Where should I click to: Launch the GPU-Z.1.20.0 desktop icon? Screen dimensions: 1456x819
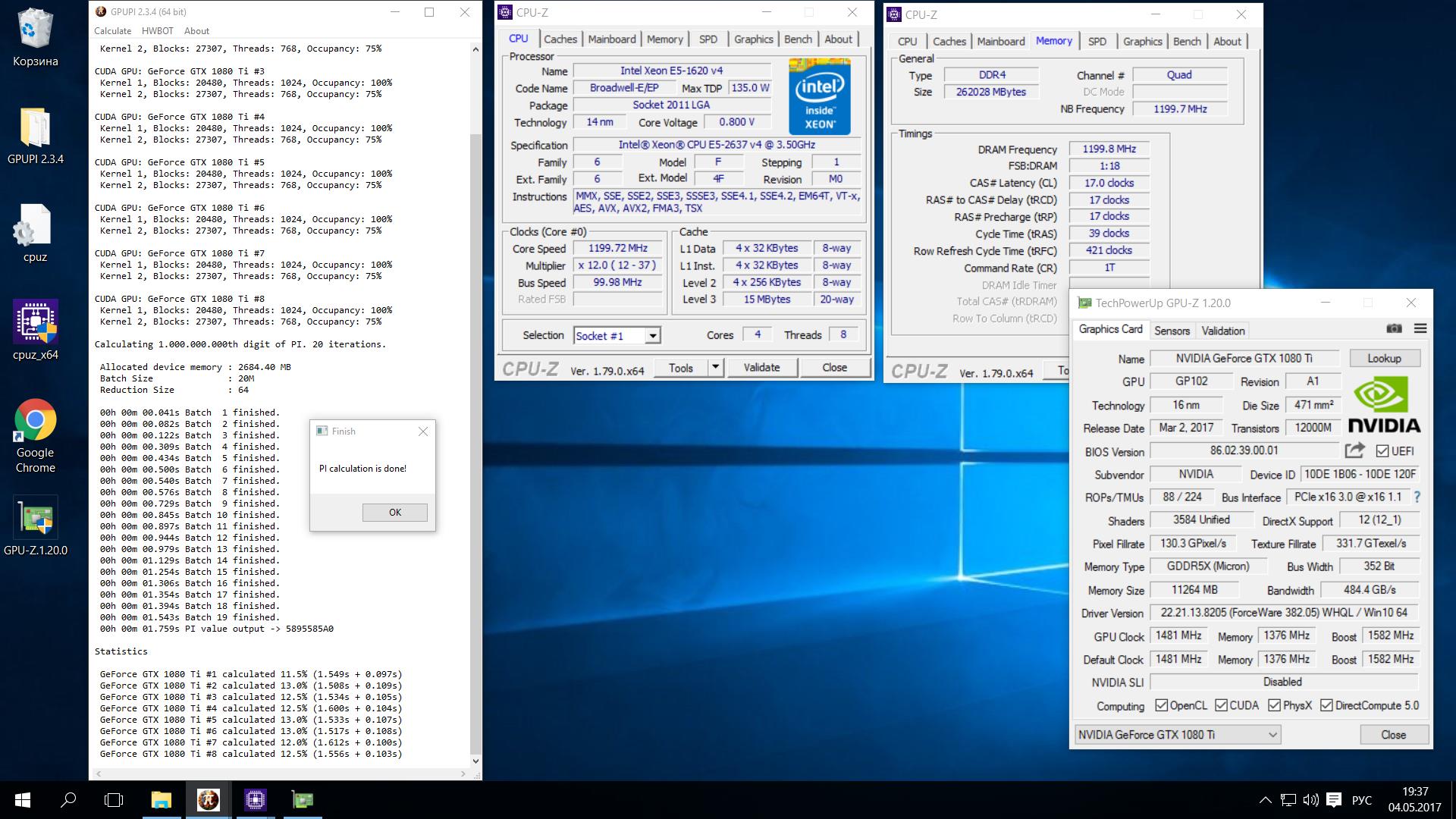35,526
